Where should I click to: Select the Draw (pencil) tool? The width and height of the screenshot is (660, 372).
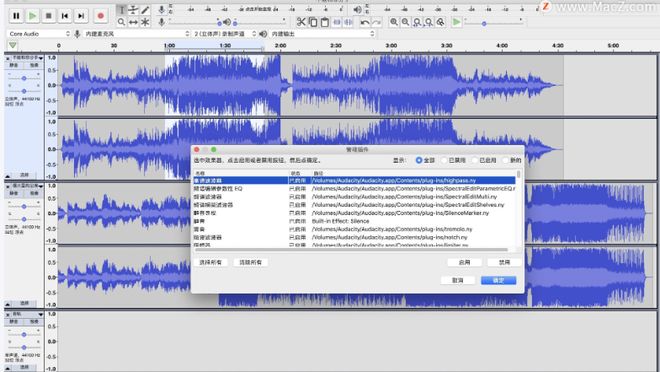(145, 10)
